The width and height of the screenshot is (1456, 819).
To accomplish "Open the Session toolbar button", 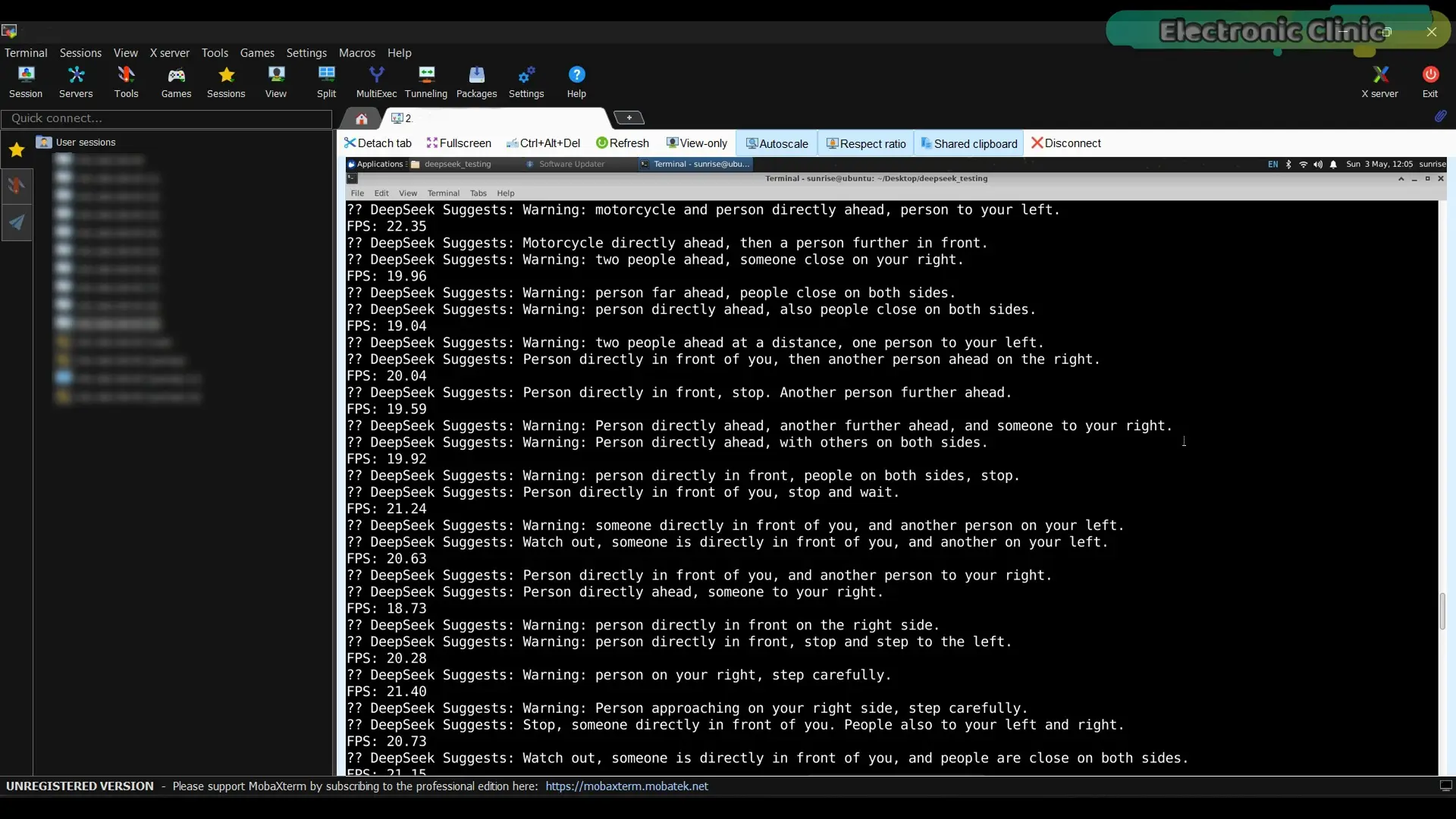I will pos(26,82).
